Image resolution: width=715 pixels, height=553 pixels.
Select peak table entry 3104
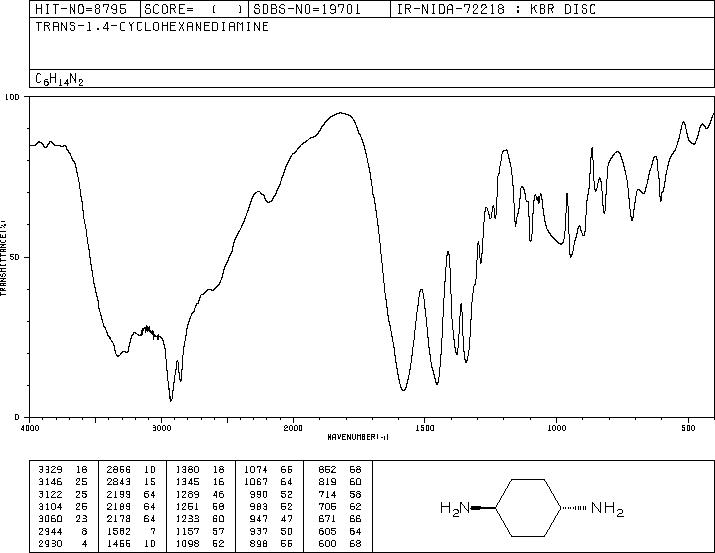click(51, 506)
